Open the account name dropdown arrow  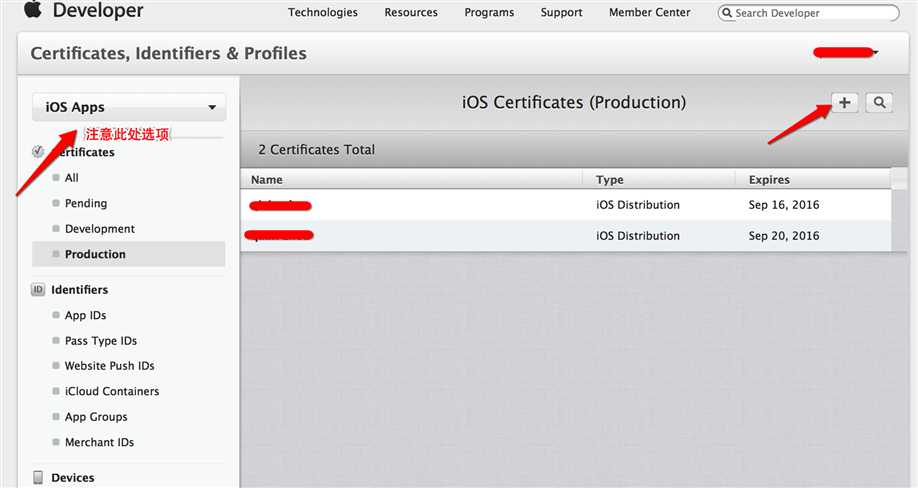(875, 53)
